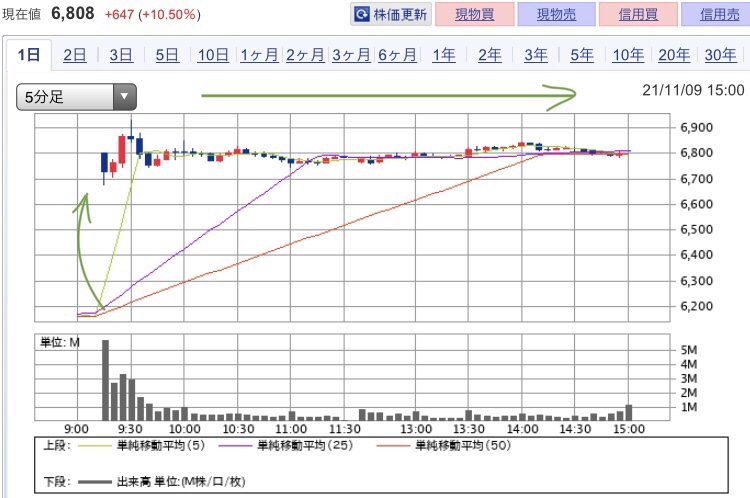Click the 11:30 time axis label

(x=344, y=429)
